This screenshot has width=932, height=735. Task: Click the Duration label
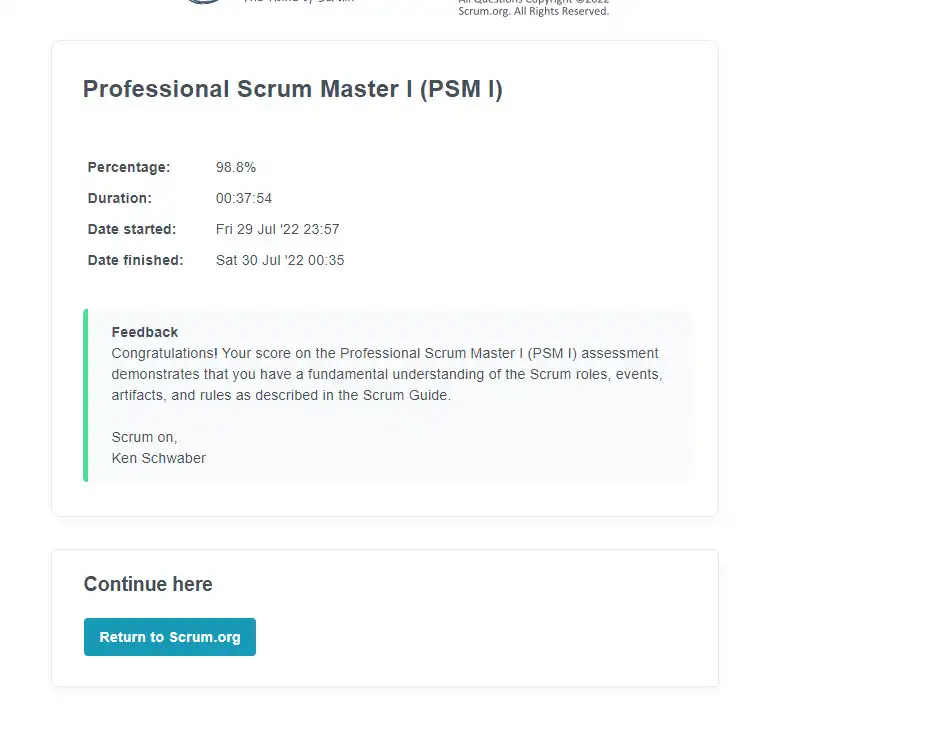point(119,198)
